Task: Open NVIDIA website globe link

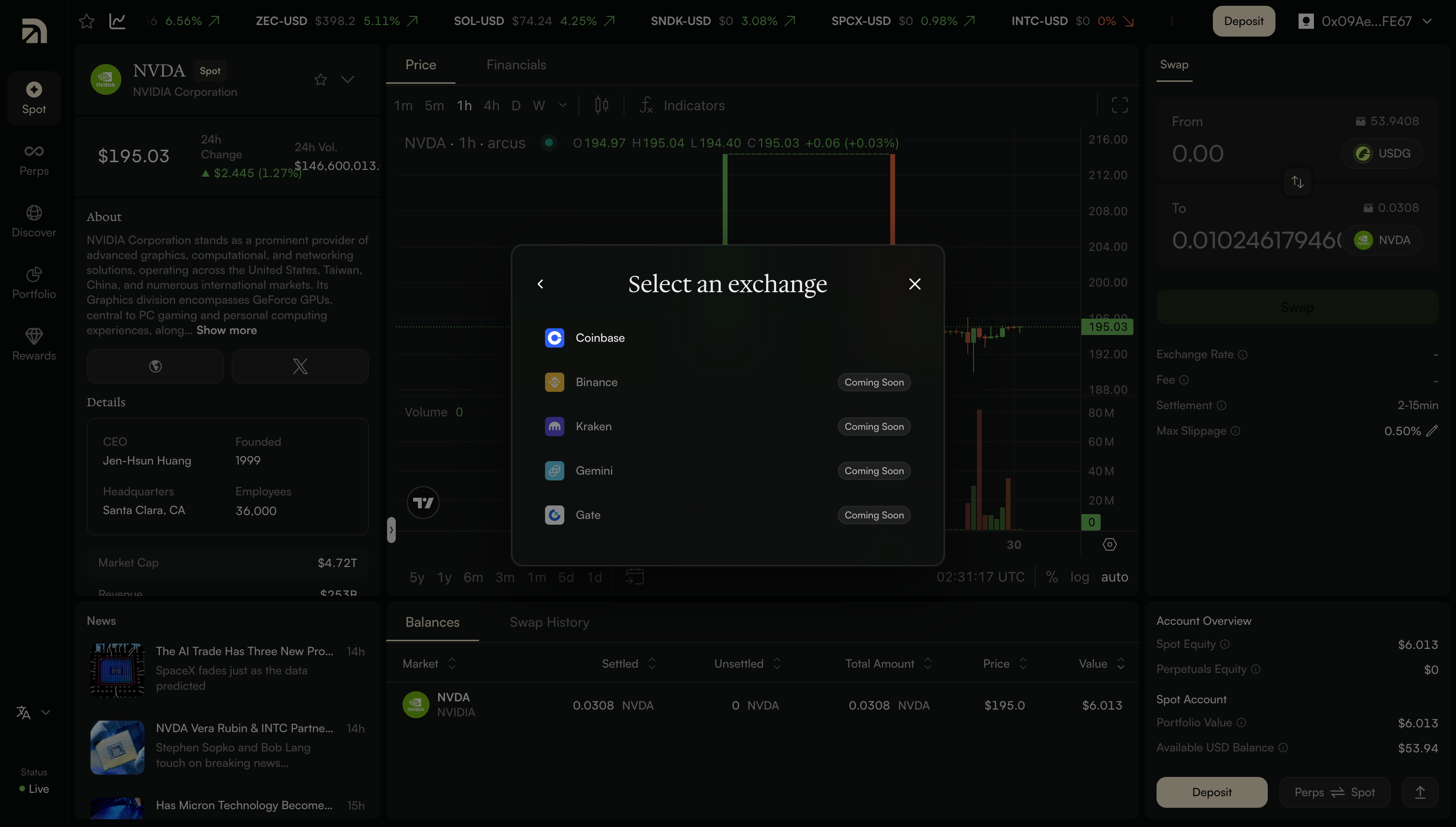Action: click(155, 366)
